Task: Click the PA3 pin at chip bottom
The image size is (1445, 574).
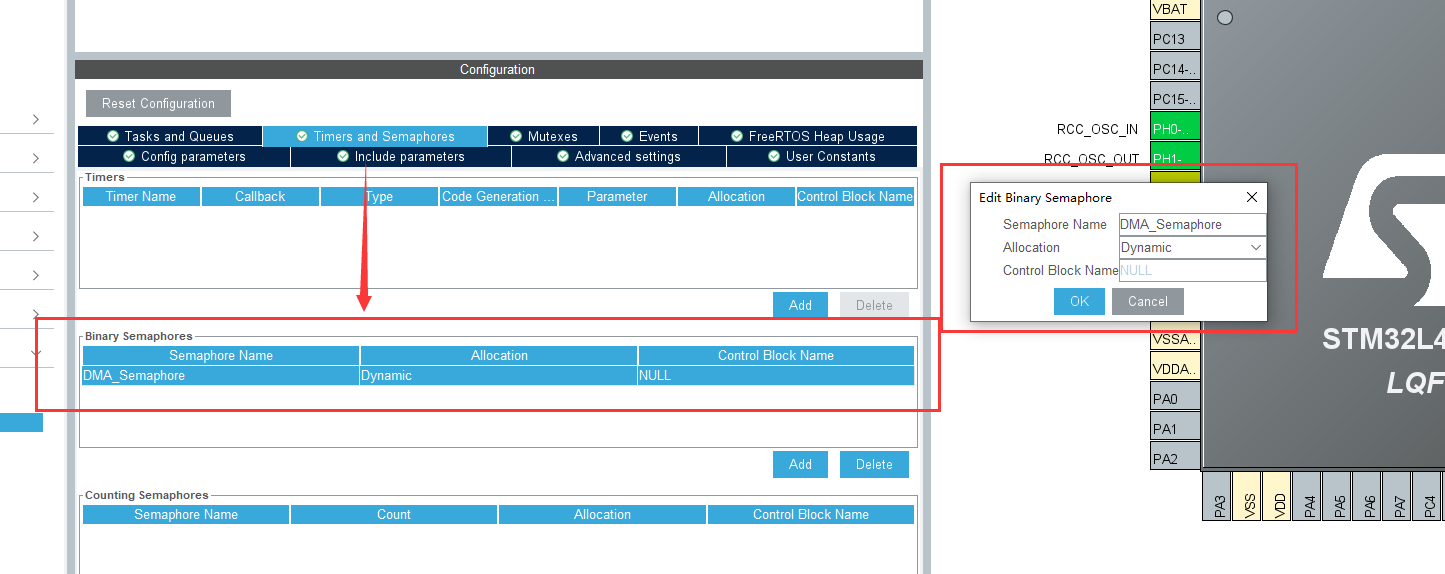Action: tap(1217, 496)
